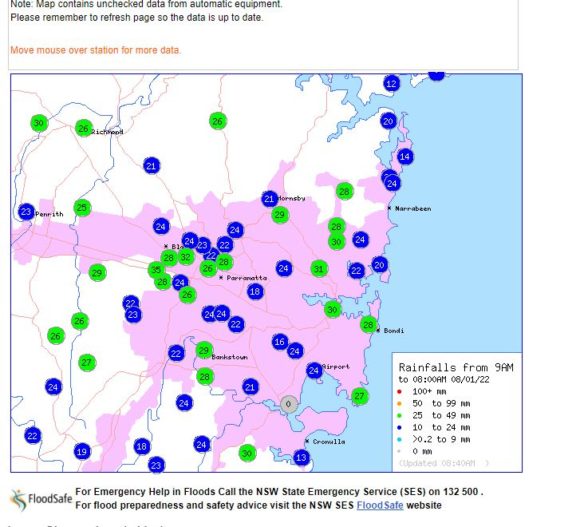Select the green 29 marker beside Bankstown label
580x527 pixels.
(204, 350)
